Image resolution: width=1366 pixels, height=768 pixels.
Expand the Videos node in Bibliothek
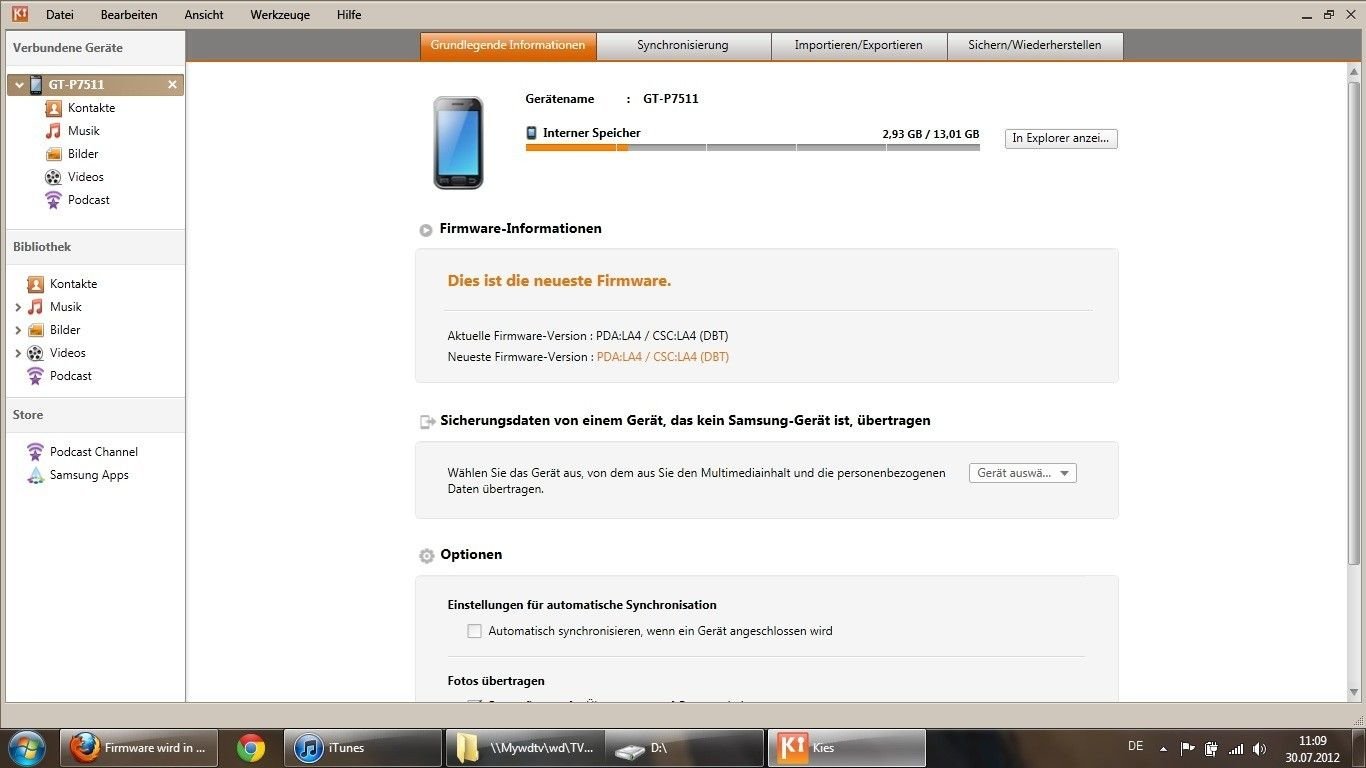pos(18,353)
